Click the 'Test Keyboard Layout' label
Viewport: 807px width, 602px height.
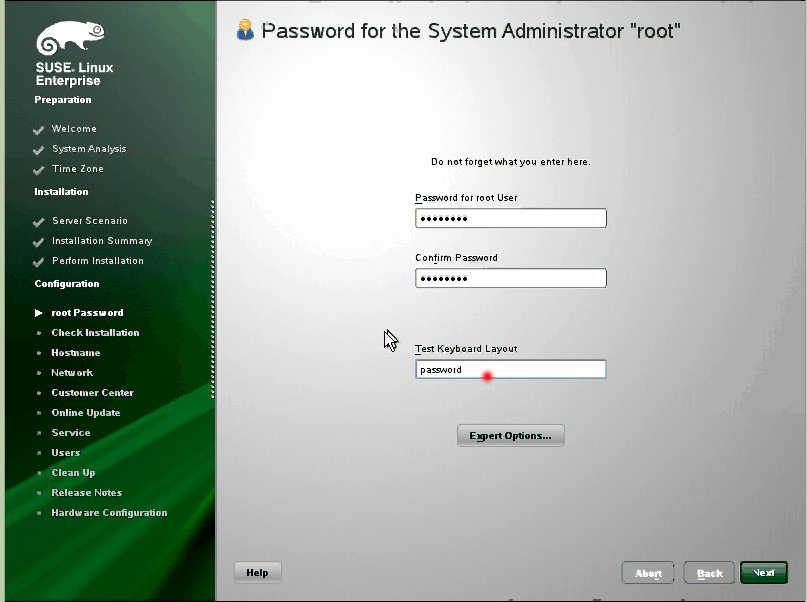click(466, 349)
